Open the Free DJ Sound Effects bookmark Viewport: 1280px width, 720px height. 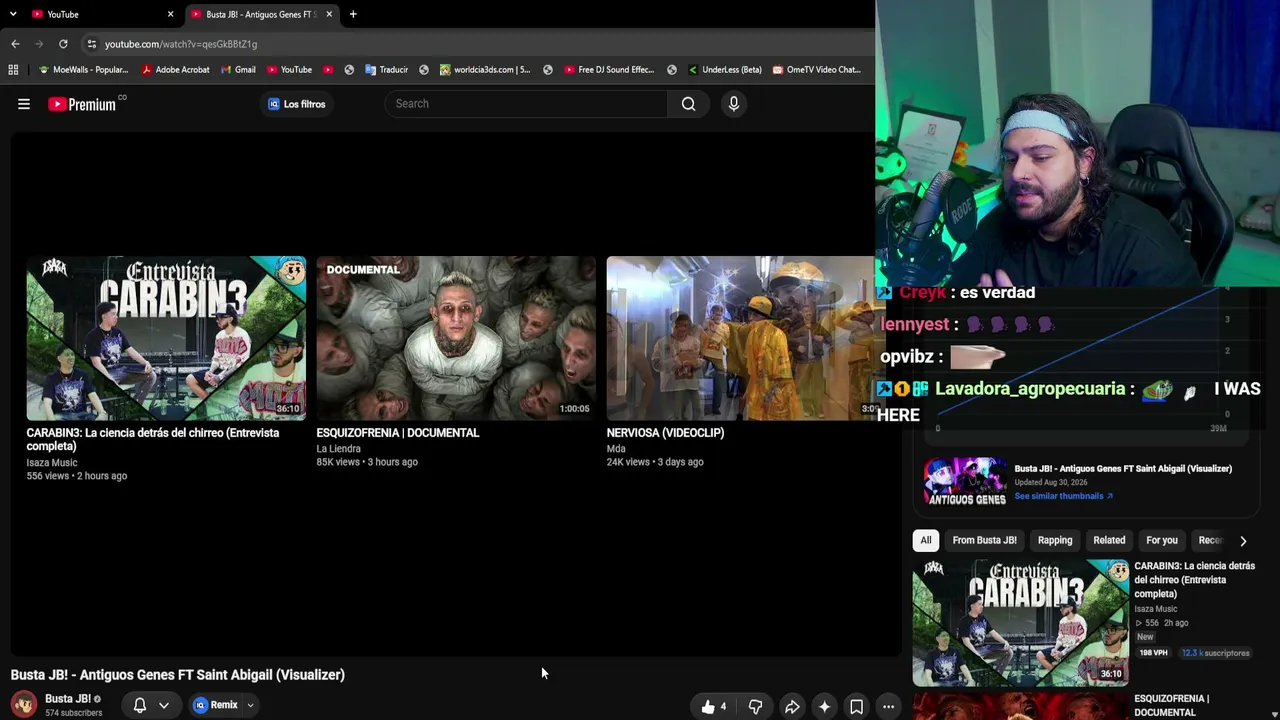pyautogui.click(x=609, y=70)
